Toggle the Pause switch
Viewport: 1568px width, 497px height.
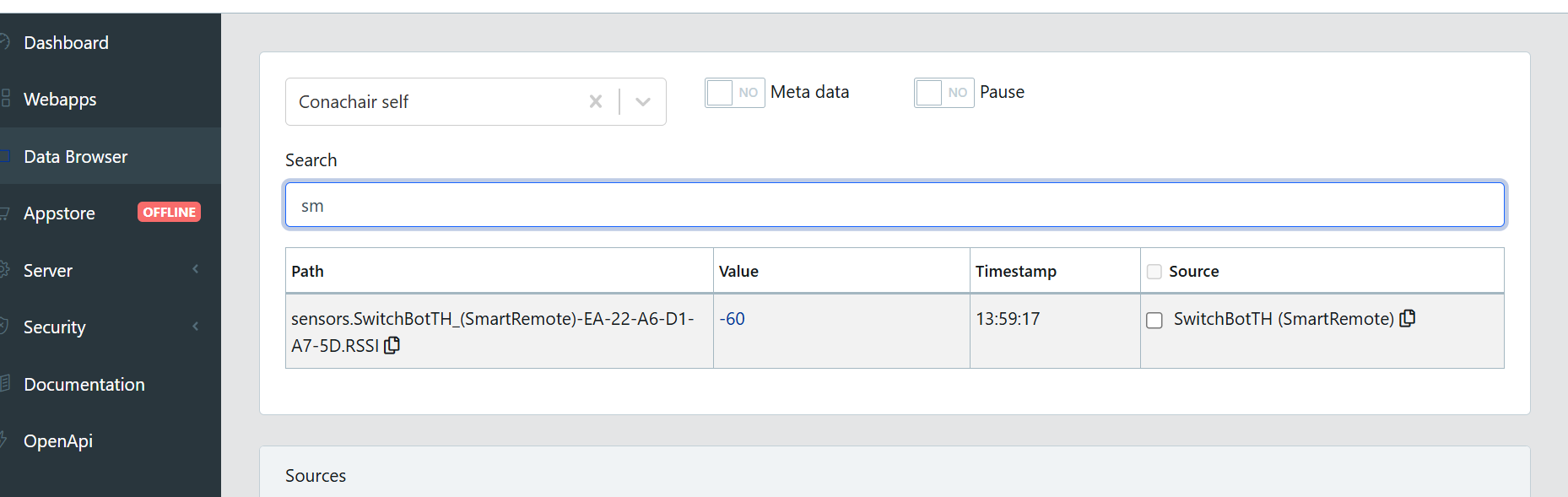(944, 92)
